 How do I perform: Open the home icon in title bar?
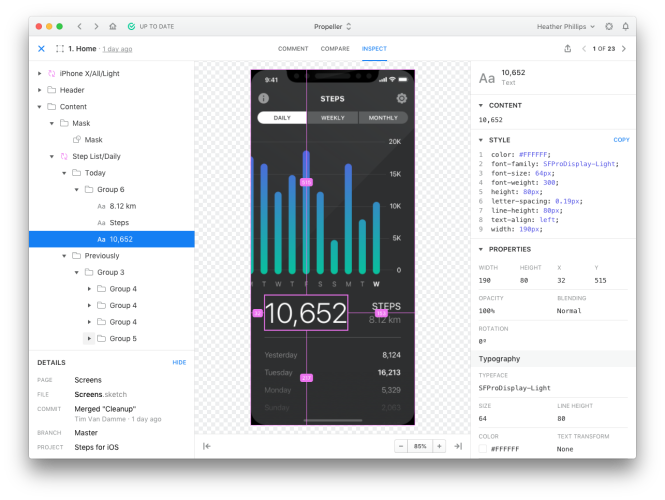tap(113, 26)
